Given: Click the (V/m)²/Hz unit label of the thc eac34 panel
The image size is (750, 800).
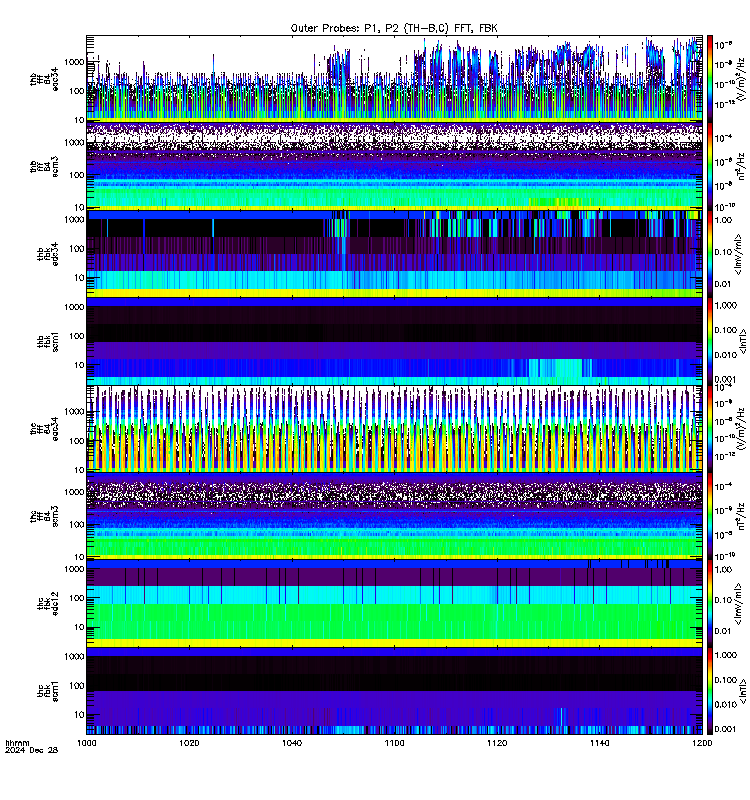Looking at the screenshot, I should point(740,429).
